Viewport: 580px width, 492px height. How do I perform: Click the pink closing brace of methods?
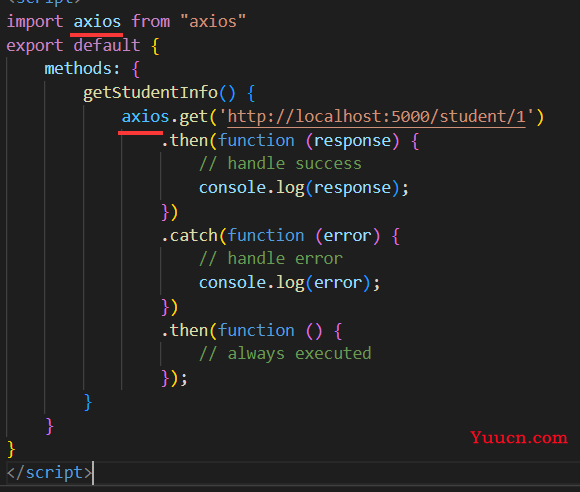point(50,426)
